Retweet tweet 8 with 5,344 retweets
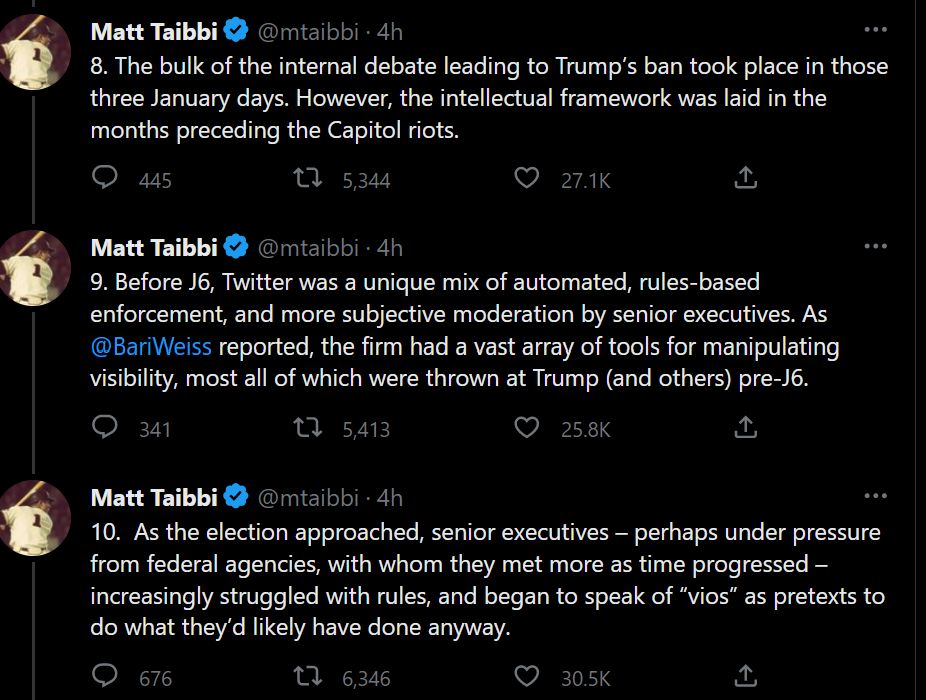926x700 pixels. pos(308,179)
